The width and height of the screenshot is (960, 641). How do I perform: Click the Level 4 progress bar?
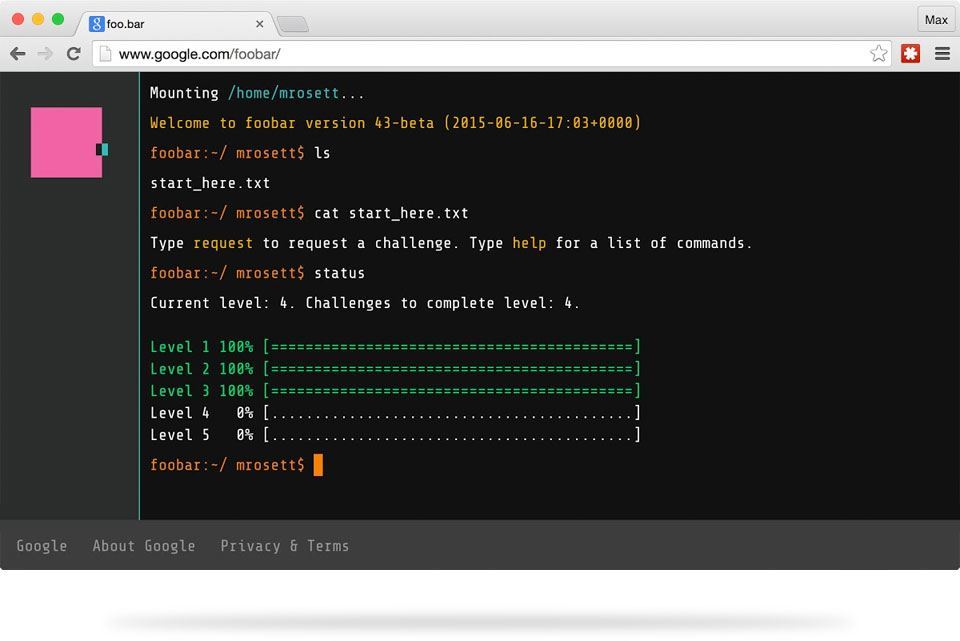coord(452,413)
